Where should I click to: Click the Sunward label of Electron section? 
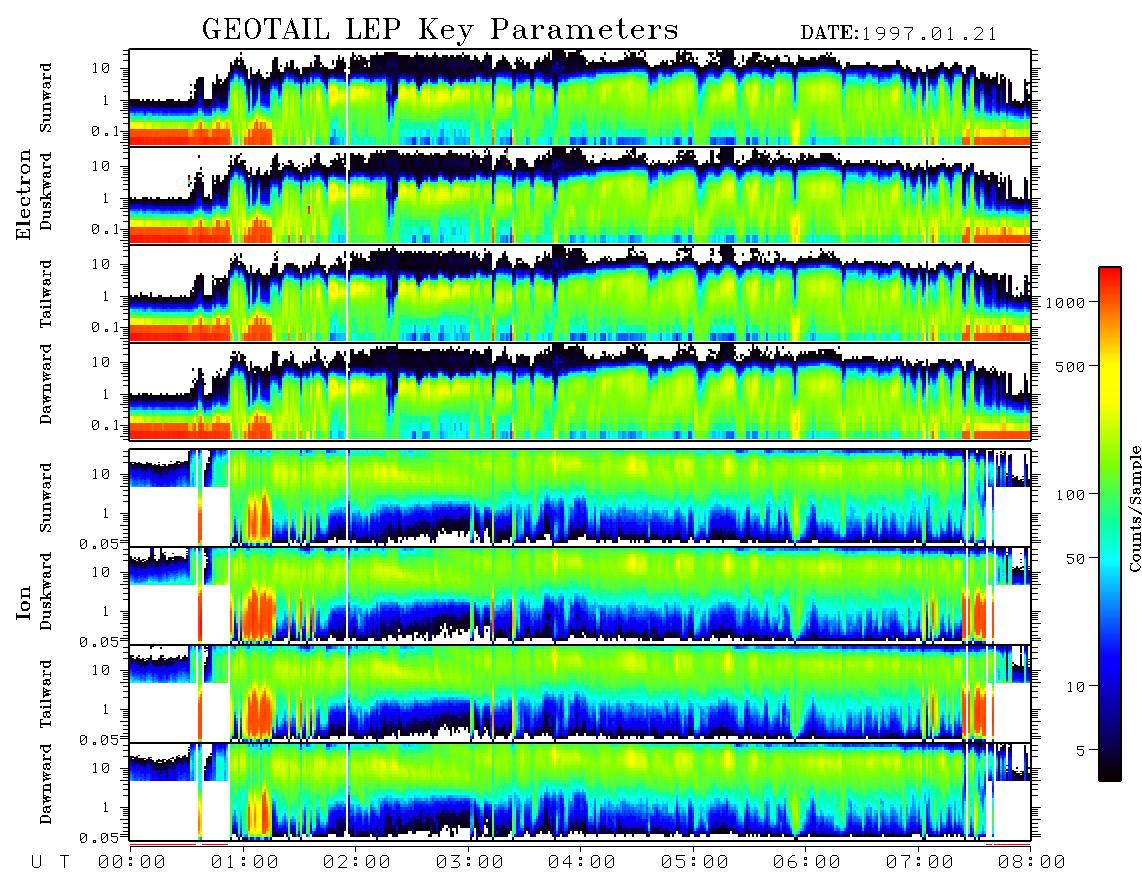click(46, 98)
